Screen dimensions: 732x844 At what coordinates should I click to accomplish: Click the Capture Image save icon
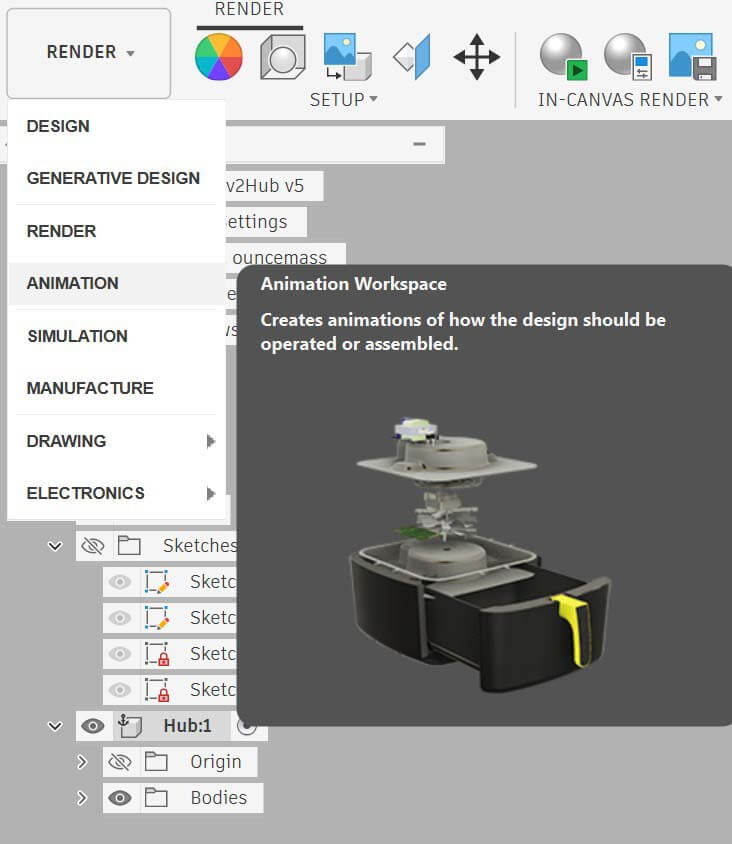692,57
